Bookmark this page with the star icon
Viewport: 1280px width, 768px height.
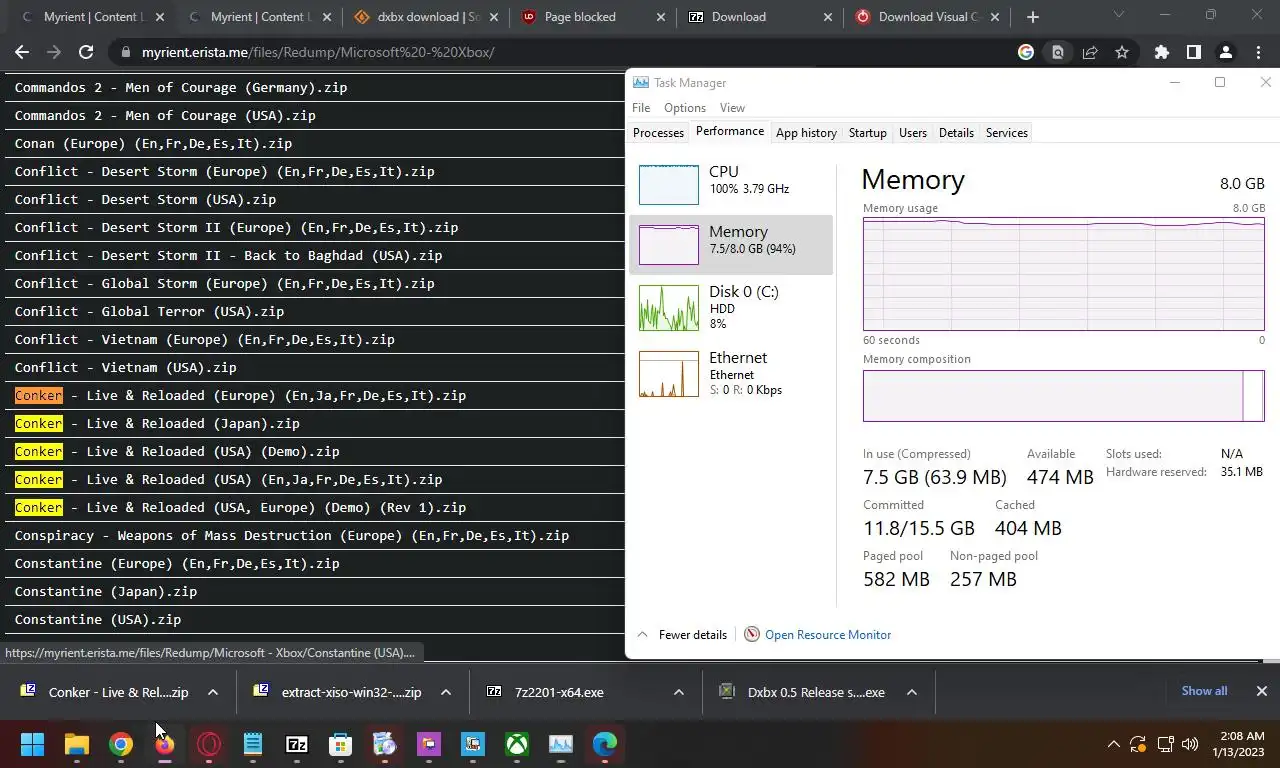(1122, 52)
